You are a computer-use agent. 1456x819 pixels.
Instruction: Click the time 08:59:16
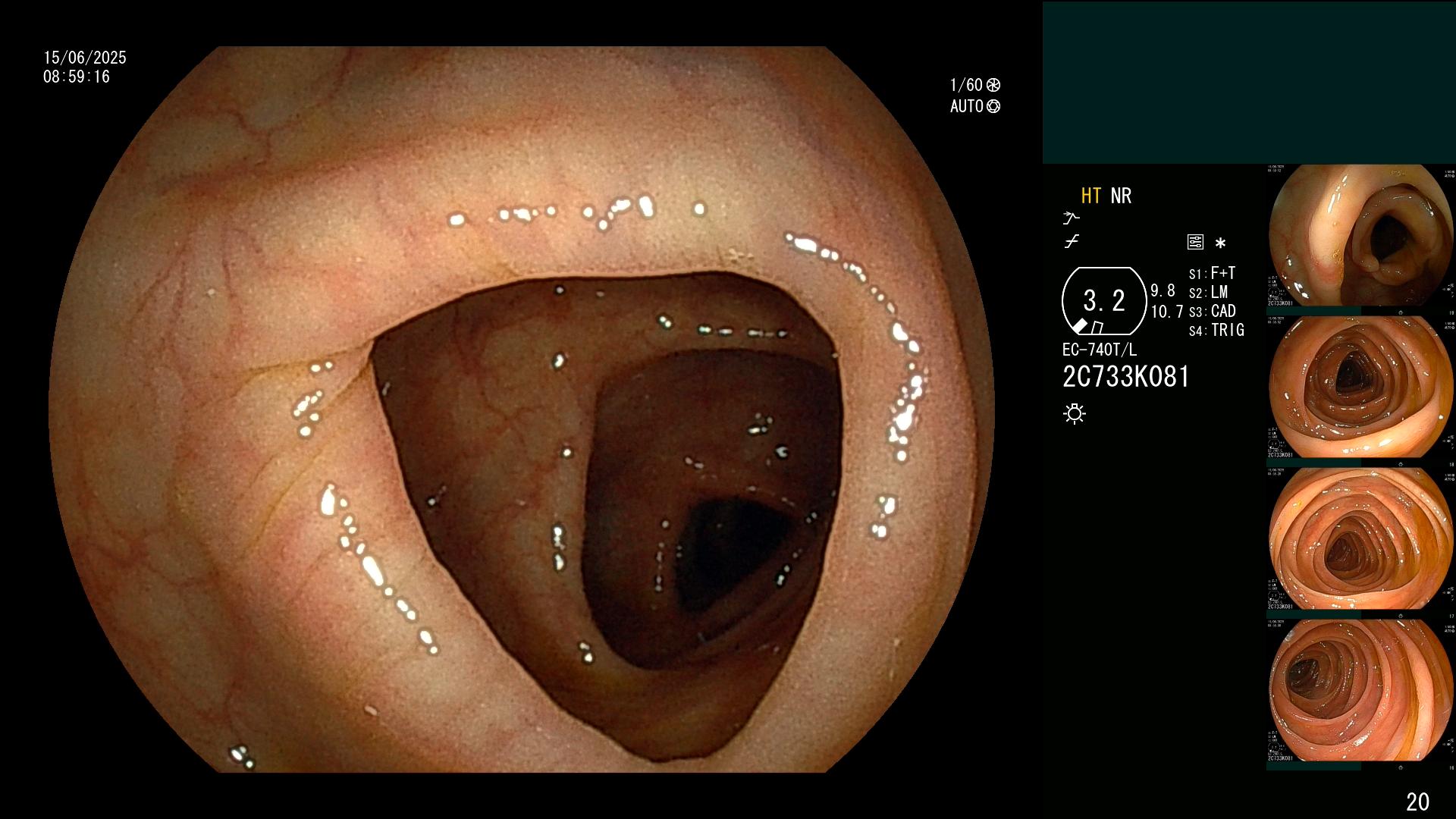(77, 77)
